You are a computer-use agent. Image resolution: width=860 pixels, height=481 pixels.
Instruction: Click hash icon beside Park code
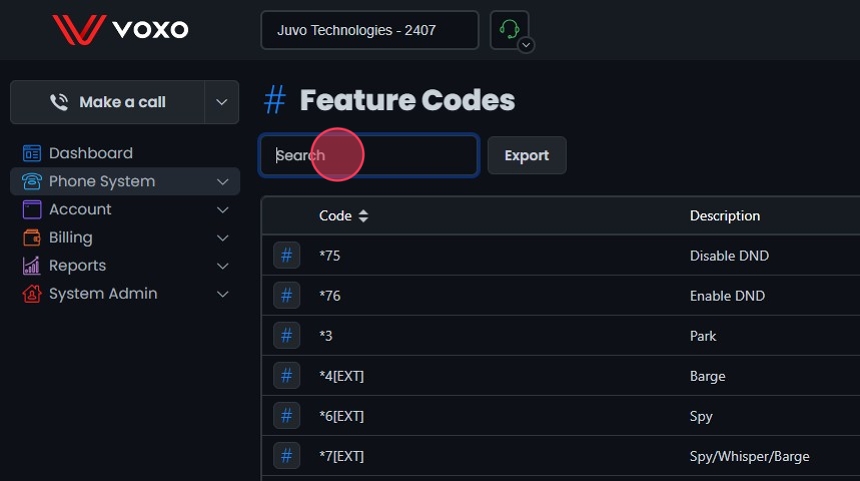click(x=287, y=336)
